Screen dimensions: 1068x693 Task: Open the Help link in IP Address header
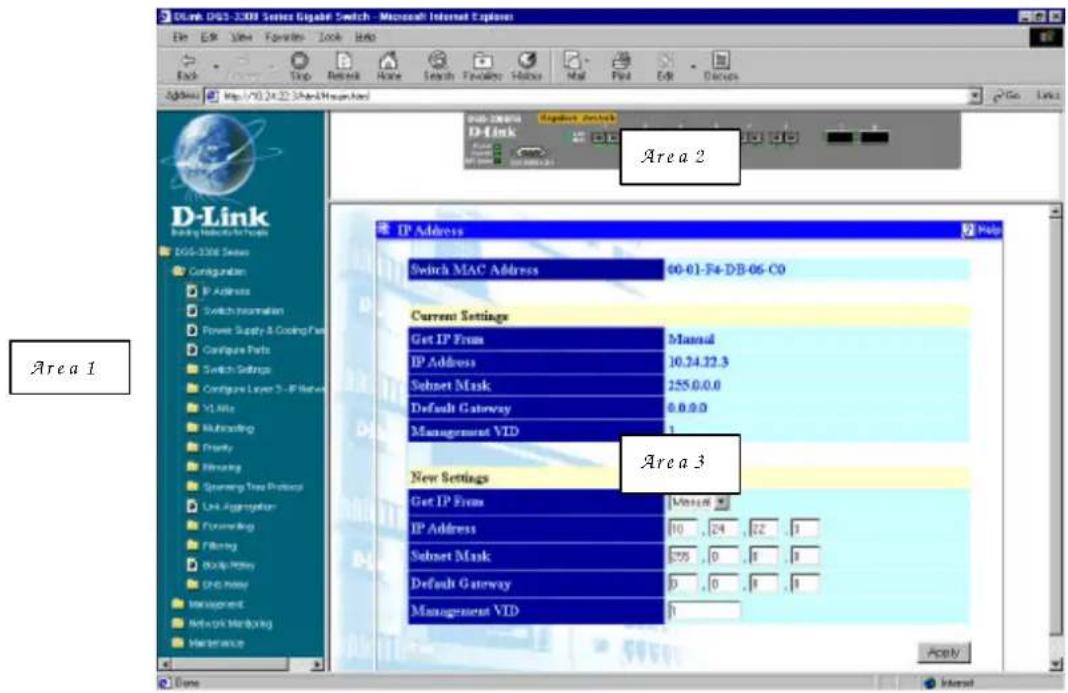(981, 230)
